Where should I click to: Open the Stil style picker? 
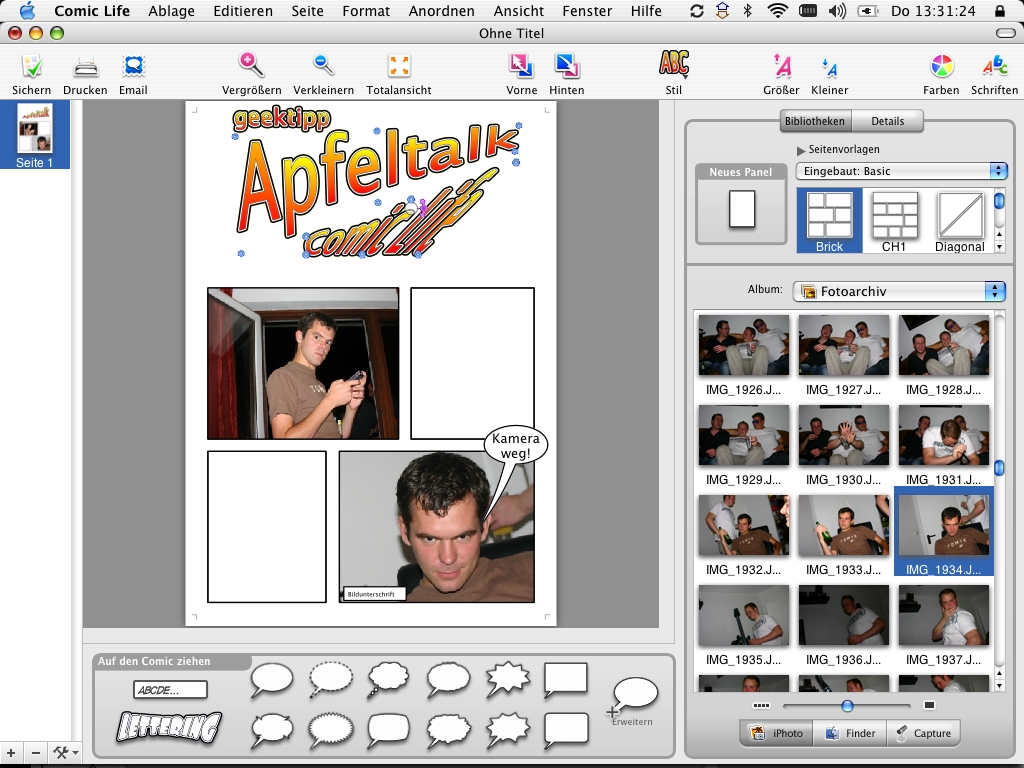[x=673, y=64]
